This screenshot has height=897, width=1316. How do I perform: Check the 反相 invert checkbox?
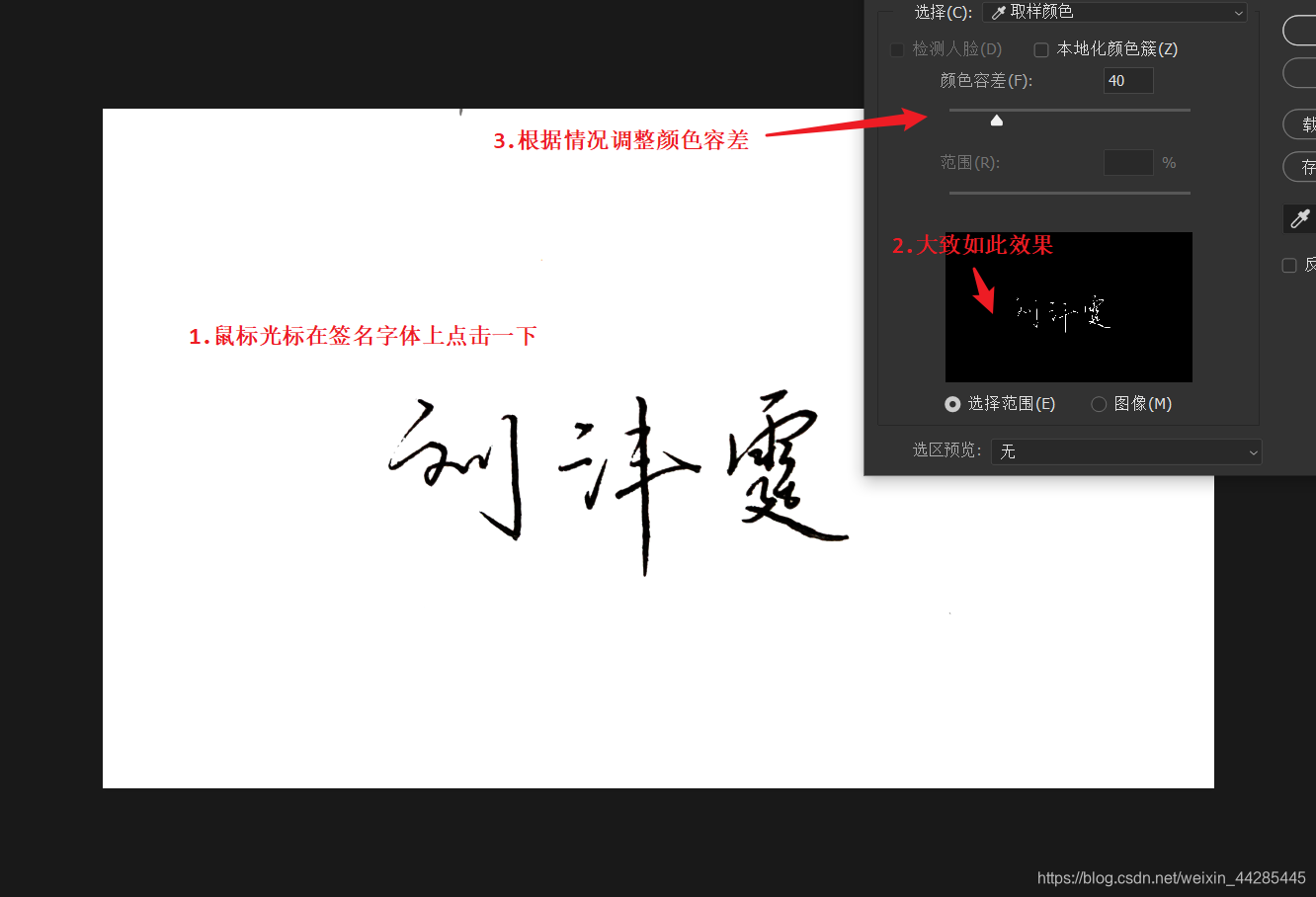click(x=1289, y=265)
